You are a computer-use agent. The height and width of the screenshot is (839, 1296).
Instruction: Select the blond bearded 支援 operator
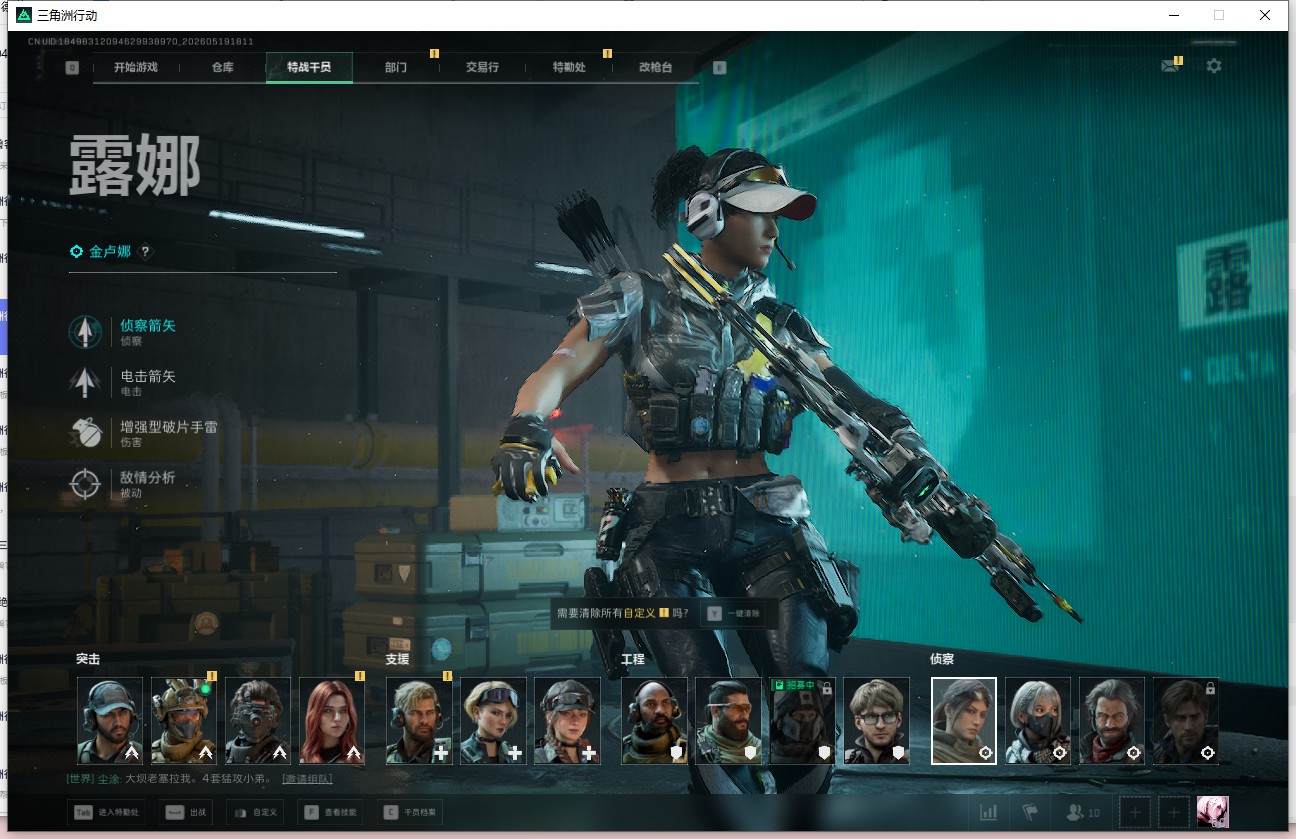coord(419,721)
